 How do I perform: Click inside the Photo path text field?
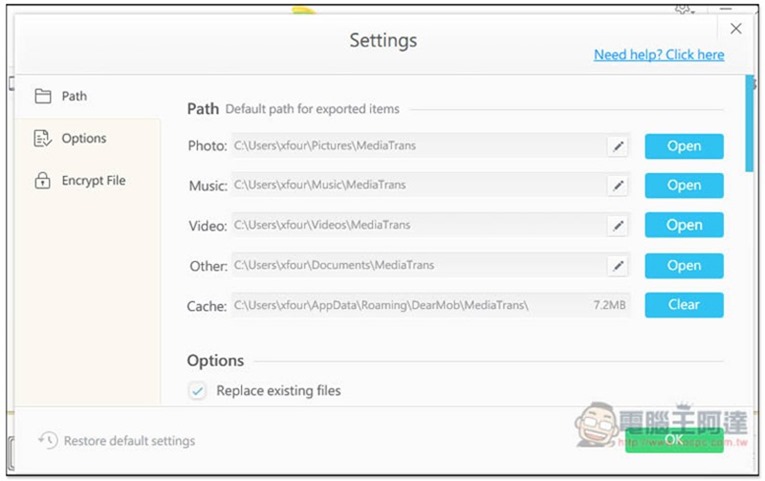(420, 146)
